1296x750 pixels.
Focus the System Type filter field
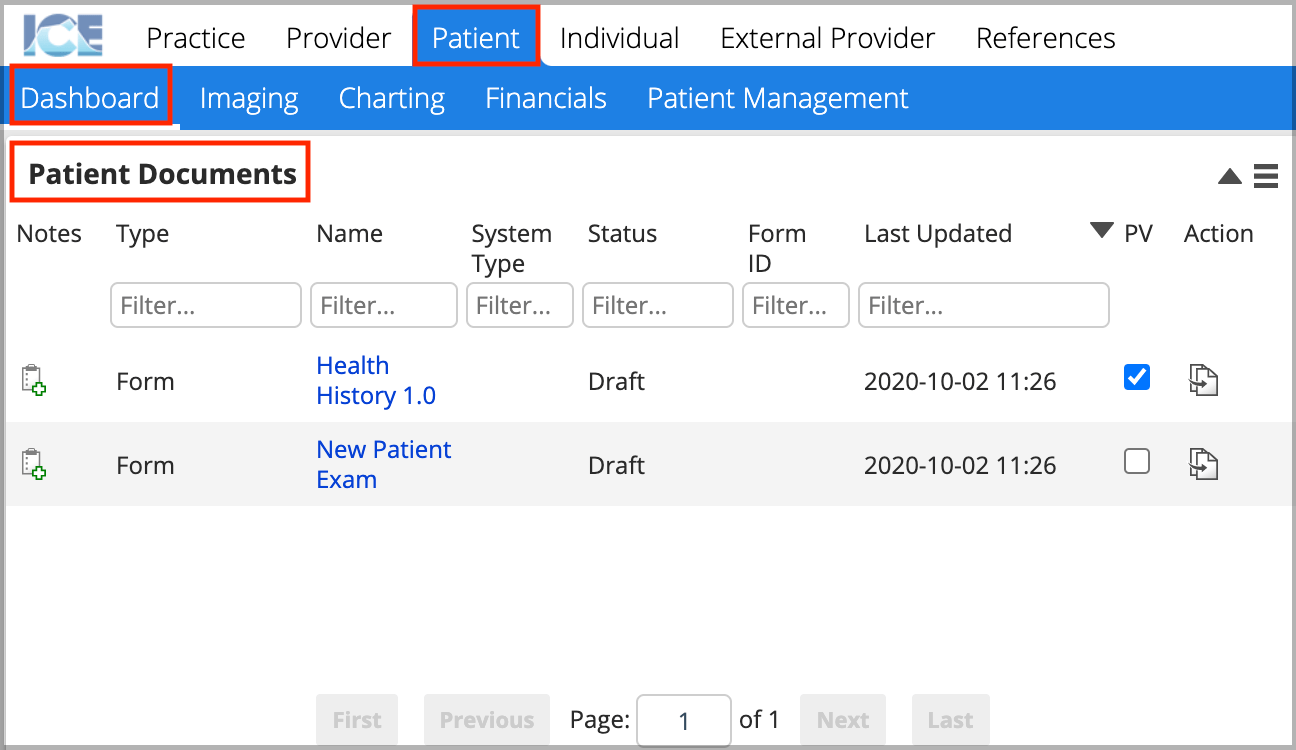click(x=520, y=305)
